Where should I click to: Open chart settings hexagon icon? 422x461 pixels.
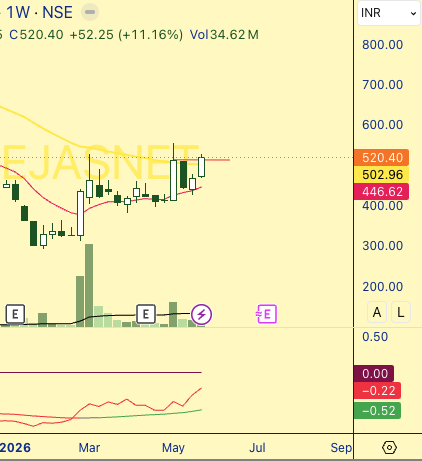[x=389, y=447]
